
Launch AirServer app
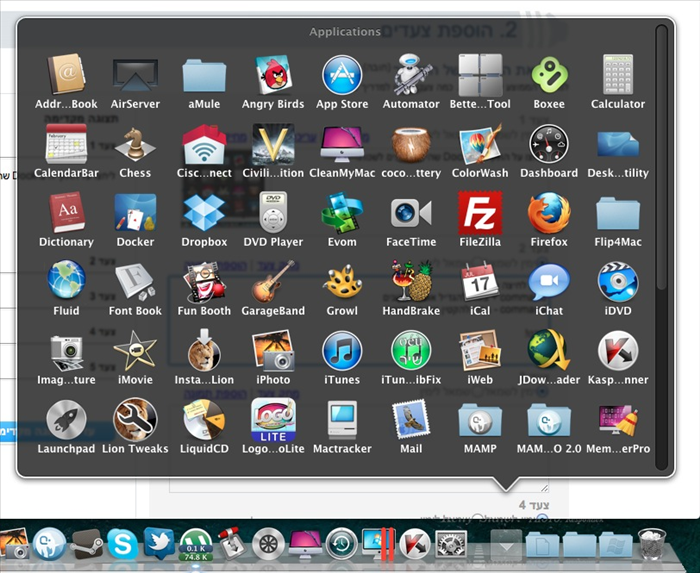click(135, 75)
